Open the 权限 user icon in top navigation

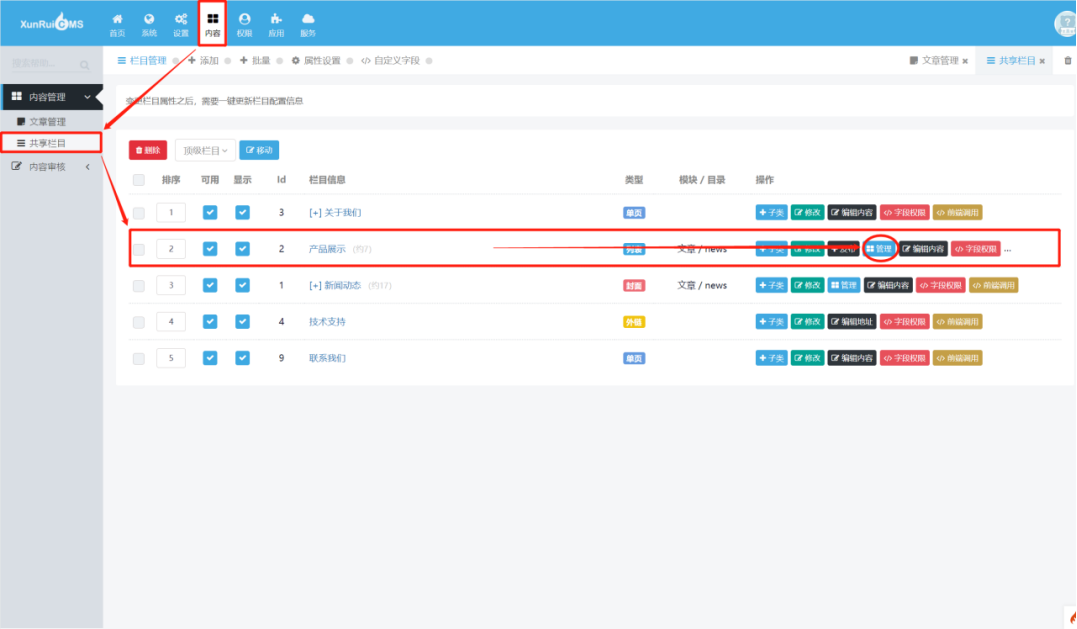pyautogui.click(x=245, y=24)
